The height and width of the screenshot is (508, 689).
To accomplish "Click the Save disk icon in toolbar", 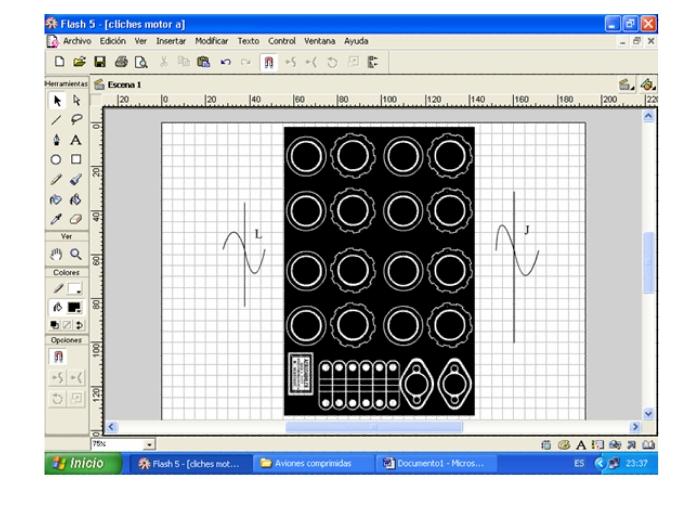I will pyautogui.click(x=100, y=62).
